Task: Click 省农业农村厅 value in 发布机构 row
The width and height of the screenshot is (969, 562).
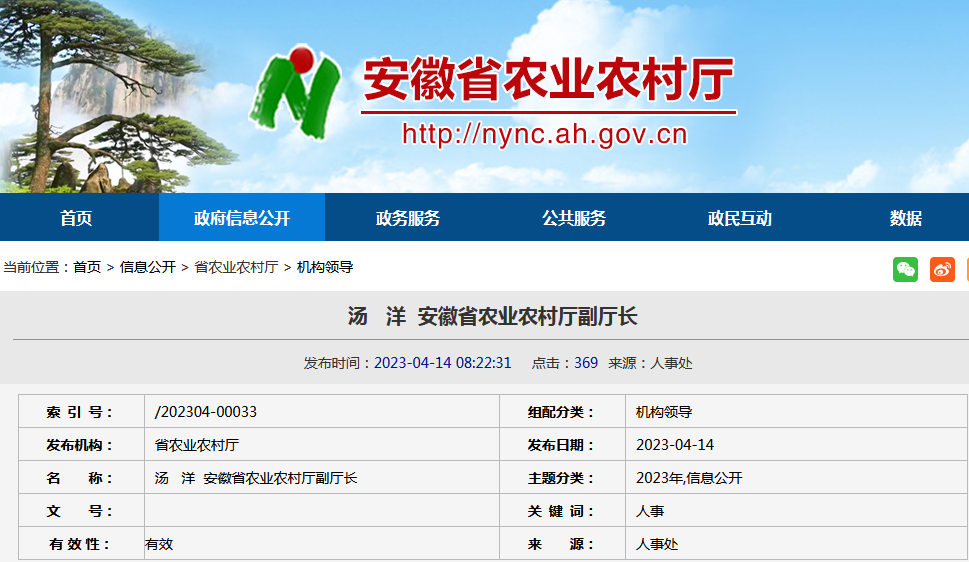Action: tap(197, 445)
